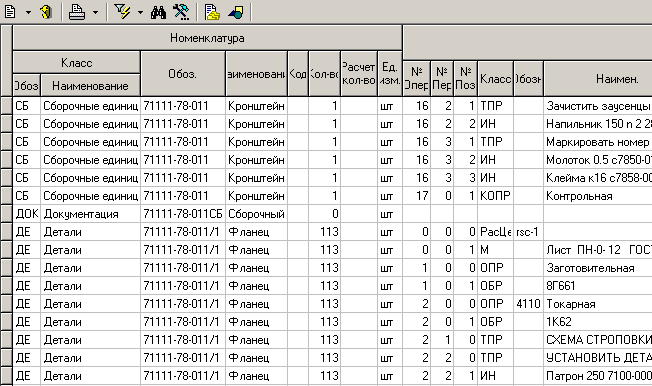The height and width of the screenshot is (386, 652).
Task: Select the Заготовительная cell
Action: (x=598, y=268)
